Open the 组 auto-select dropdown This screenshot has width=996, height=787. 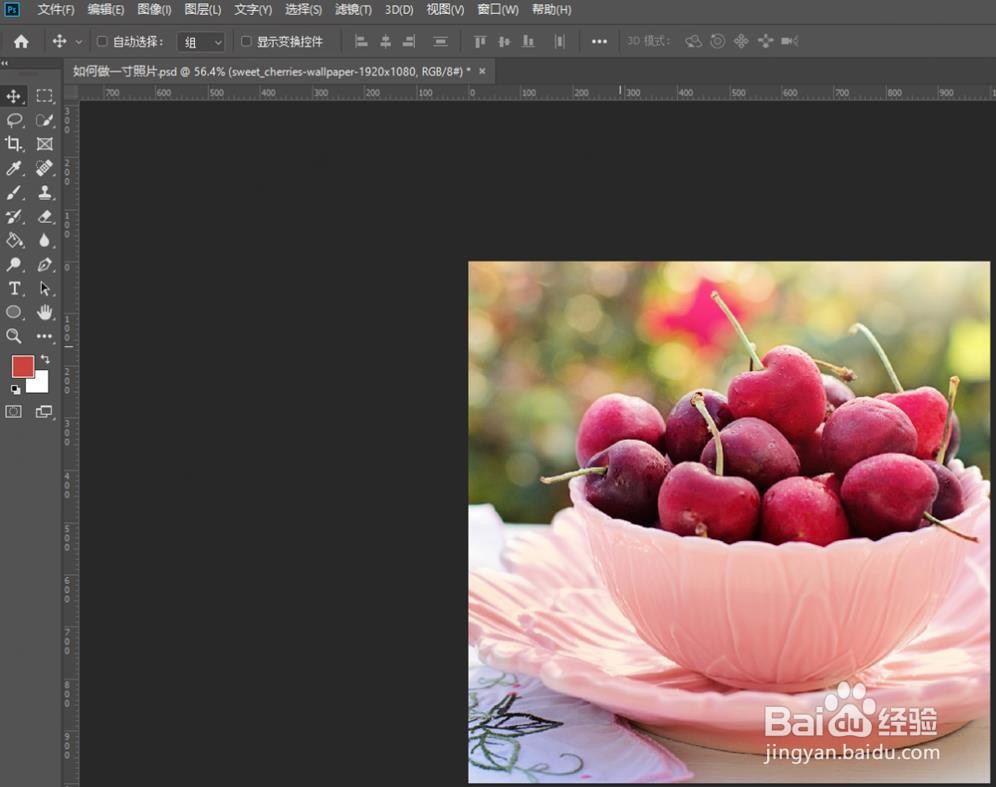(x=201, y=42)
